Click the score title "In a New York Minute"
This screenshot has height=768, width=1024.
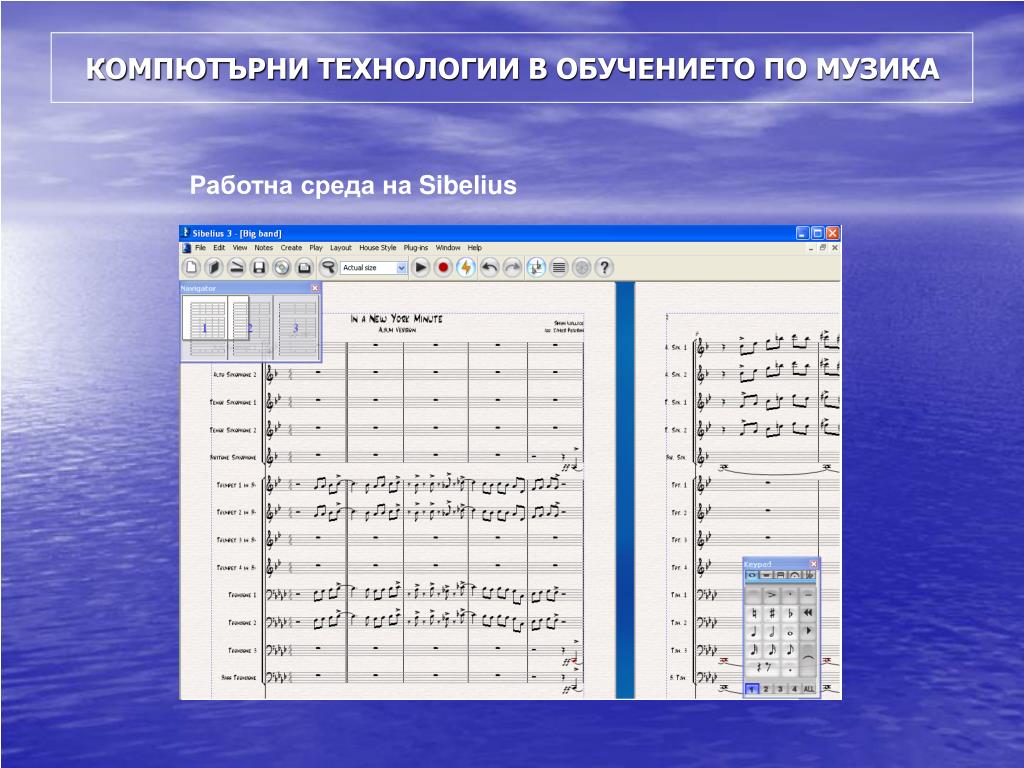[396, 319]
